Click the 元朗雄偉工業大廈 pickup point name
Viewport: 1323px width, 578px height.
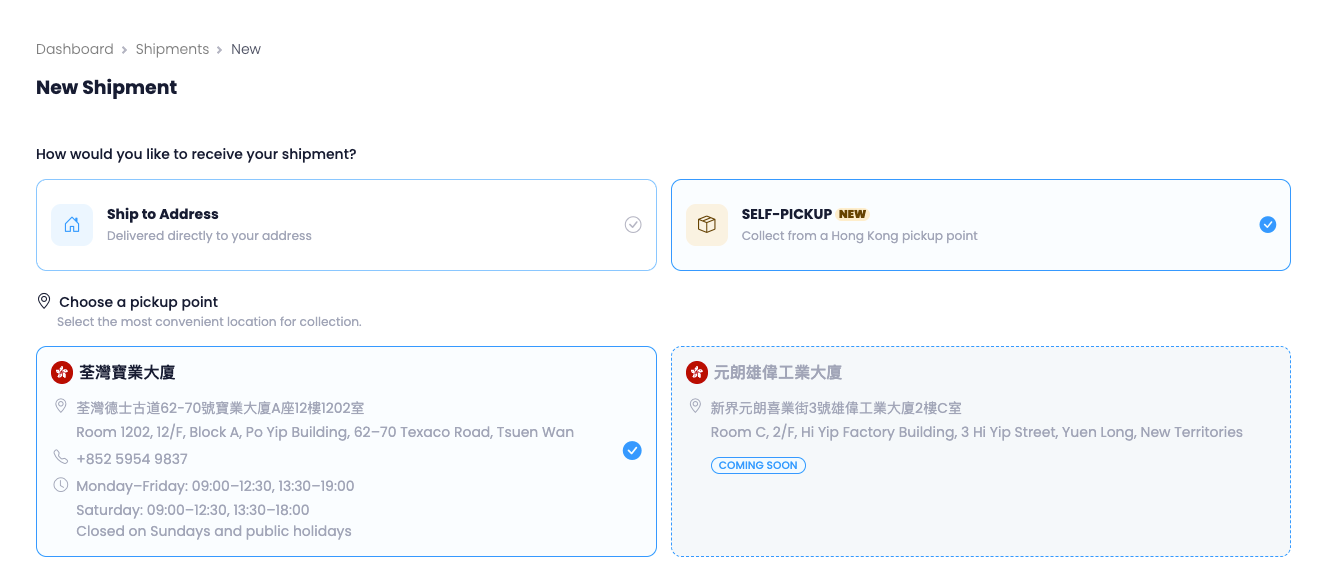point(777,372)
